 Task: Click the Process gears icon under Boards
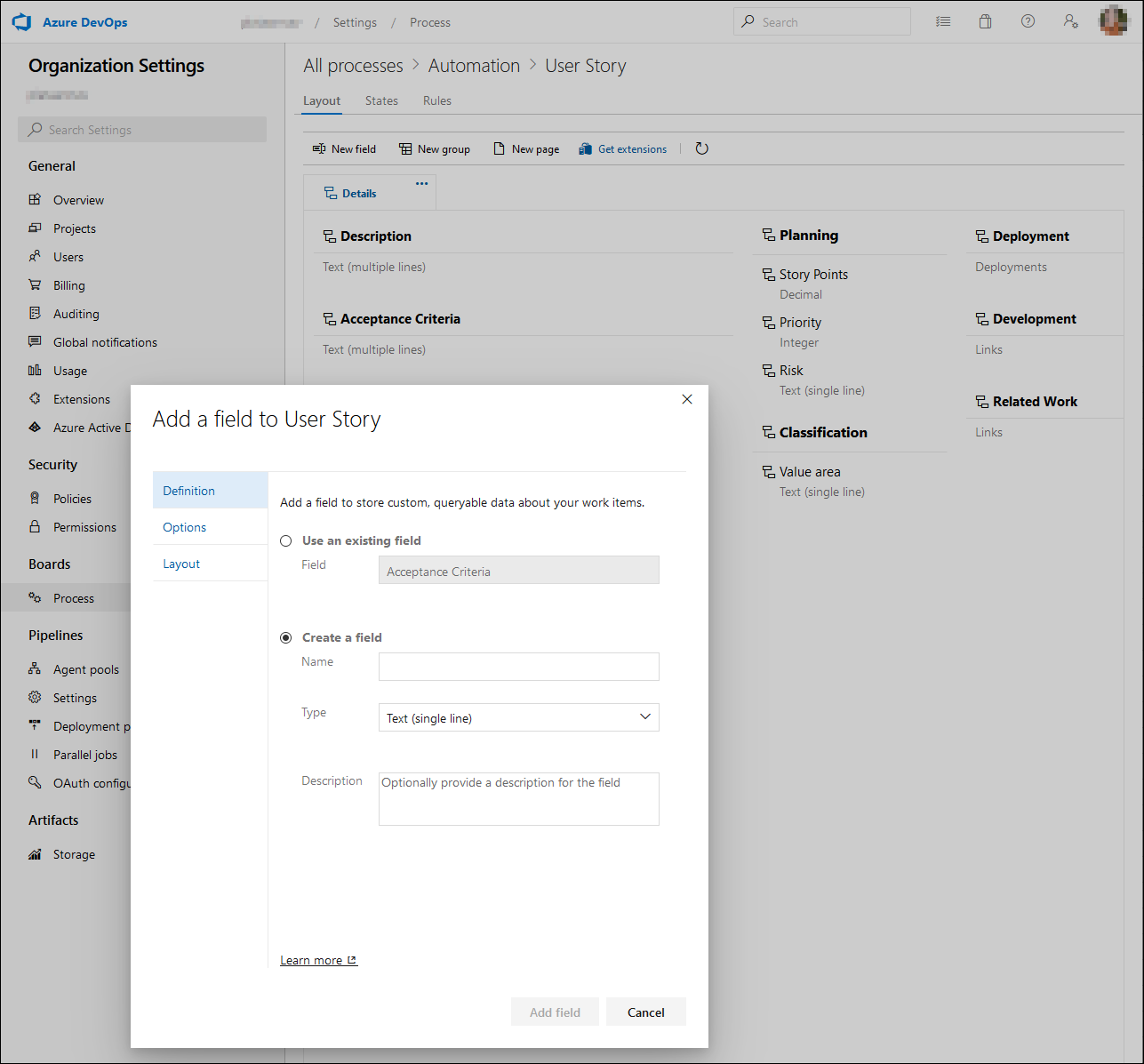(x=35, y=597)
